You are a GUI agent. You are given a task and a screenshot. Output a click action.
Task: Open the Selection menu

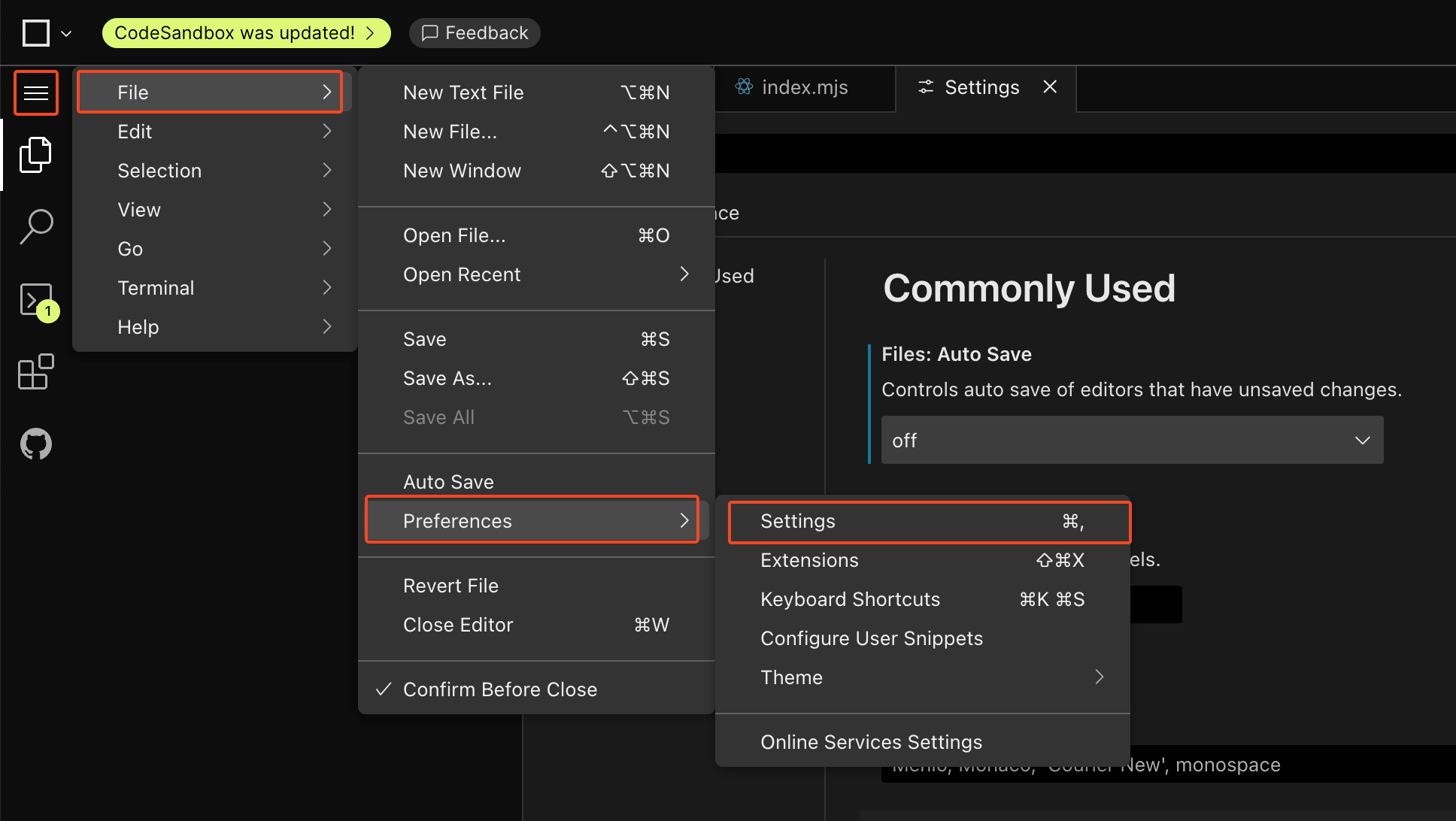(215, 171)
